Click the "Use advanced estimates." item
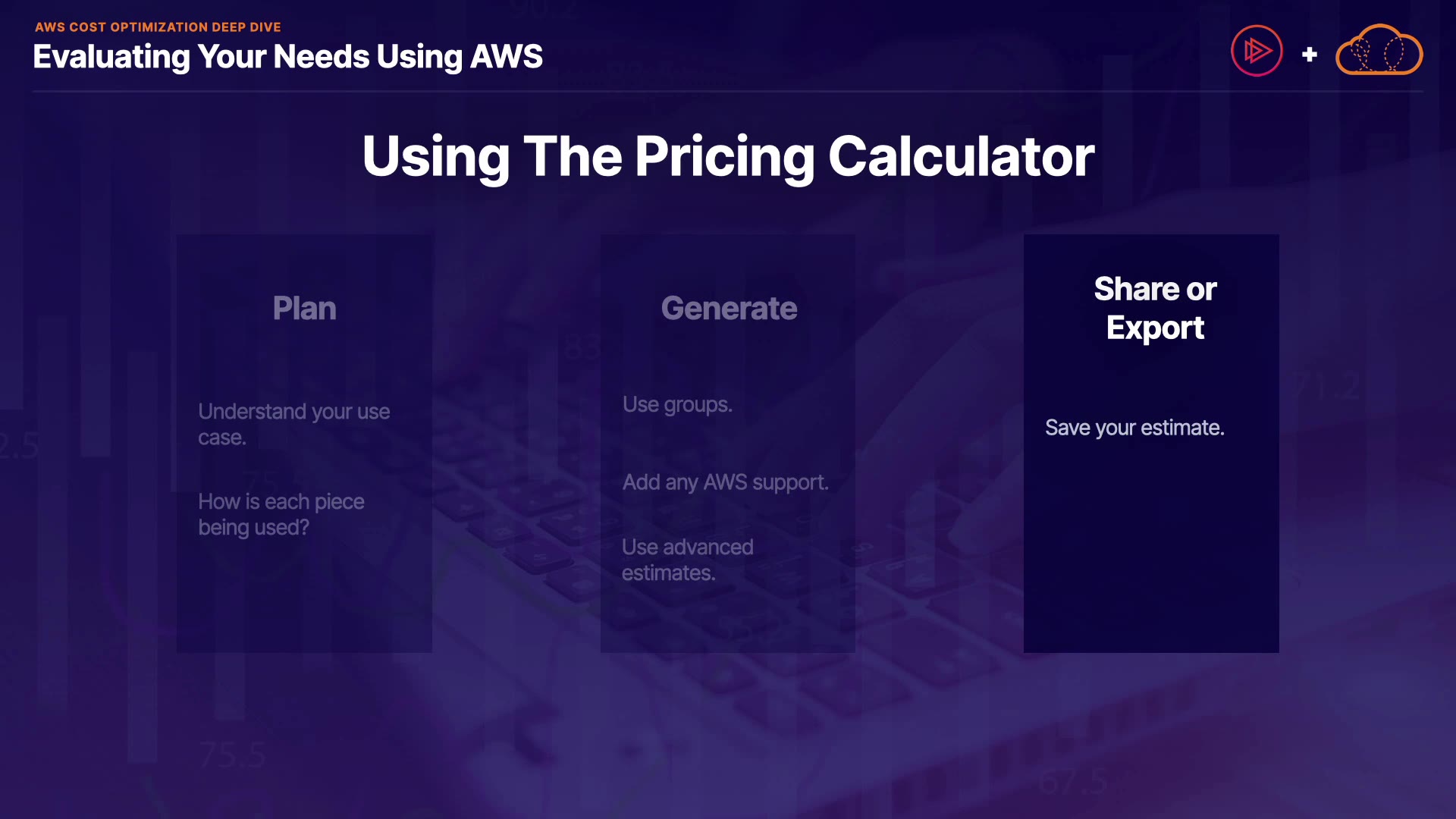This screenshot has height=819, width=1456. coord(687,560)
